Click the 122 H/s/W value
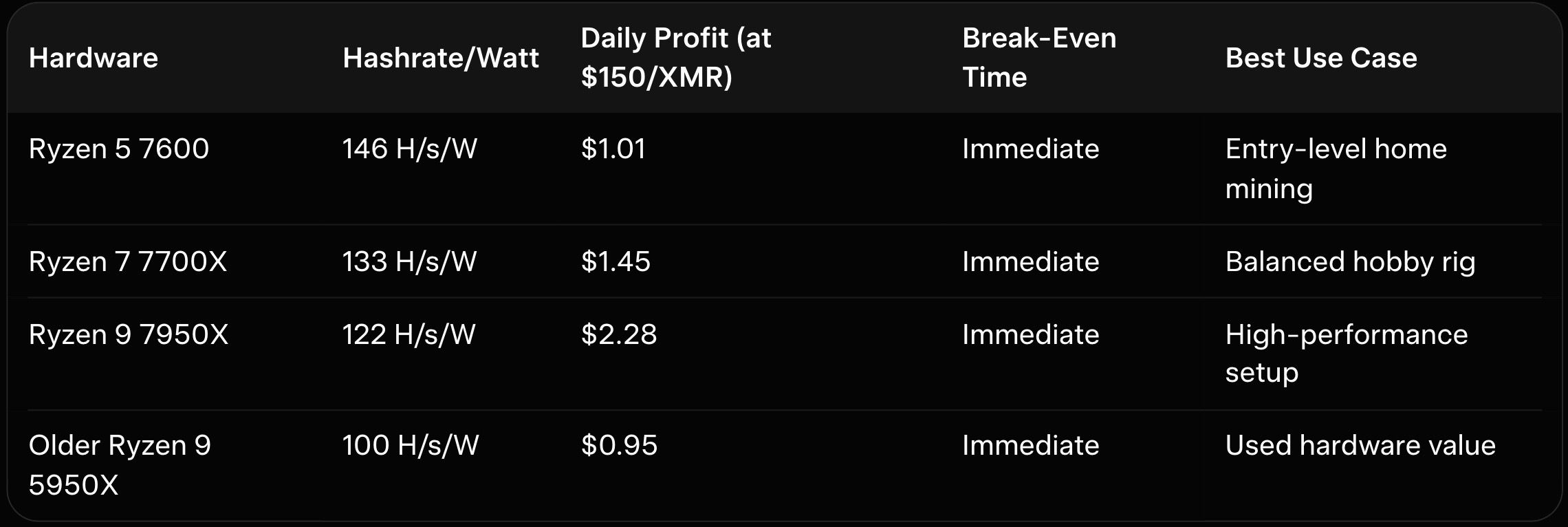The image size is (1568, 527). (x=409, y=335)
